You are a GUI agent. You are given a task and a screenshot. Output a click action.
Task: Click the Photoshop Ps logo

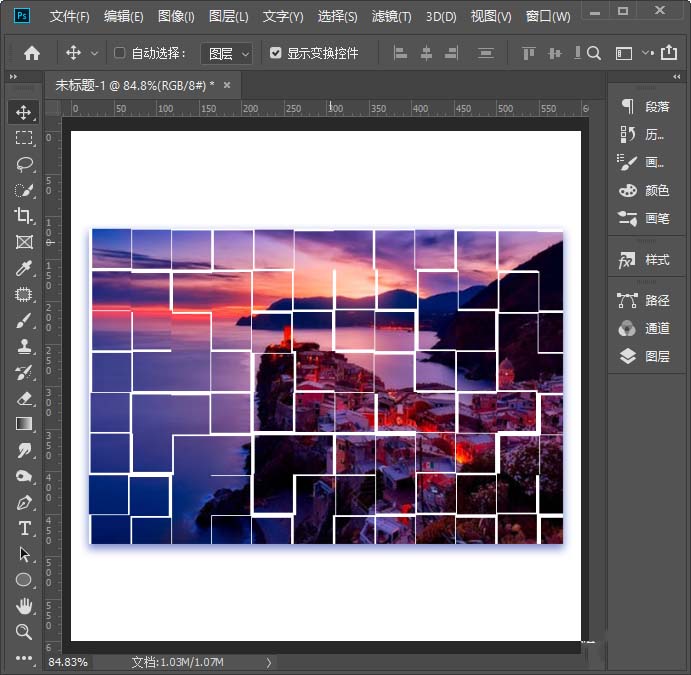click(22, 16)
